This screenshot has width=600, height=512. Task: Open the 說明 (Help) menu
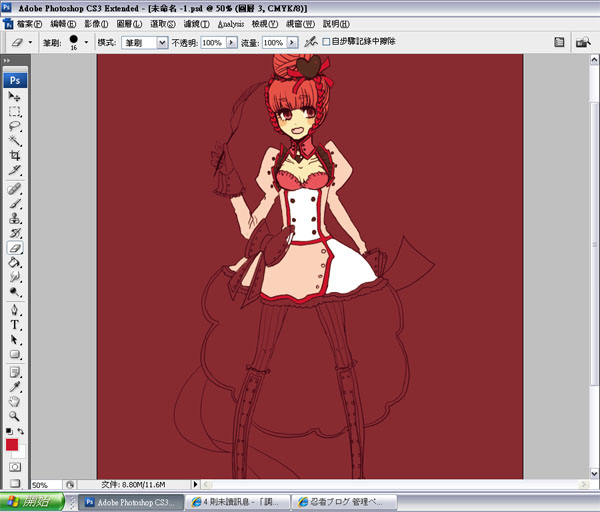pyautogui.click(x=336, y=24)
